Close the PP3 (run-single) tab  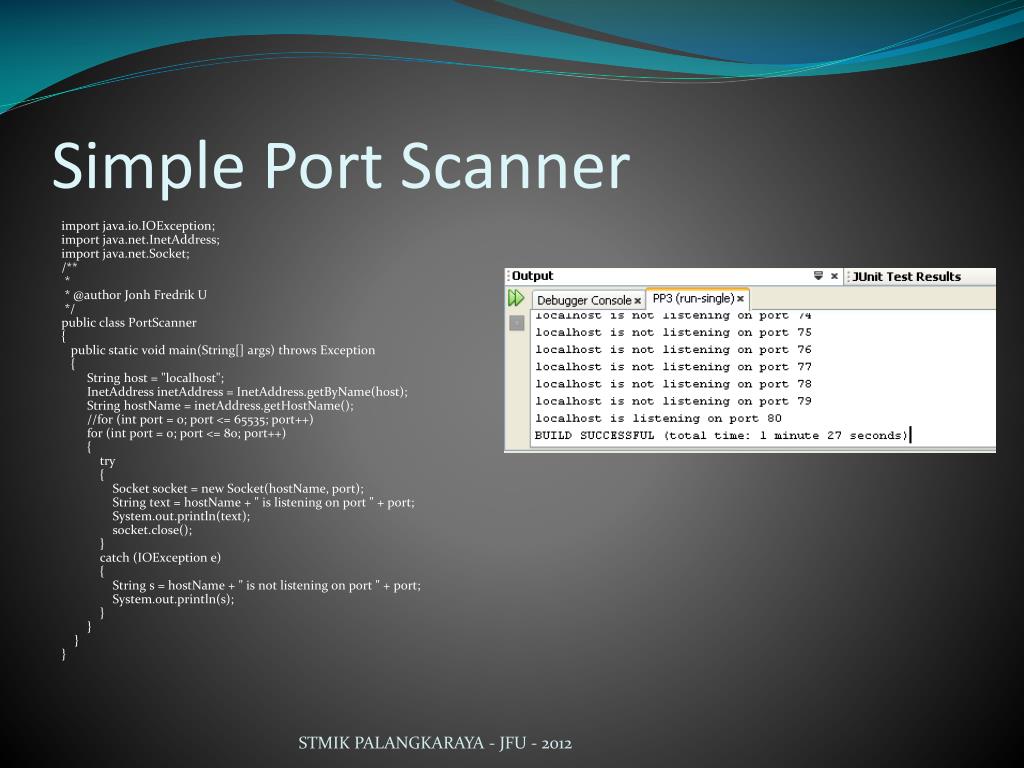tap(740, 299)
